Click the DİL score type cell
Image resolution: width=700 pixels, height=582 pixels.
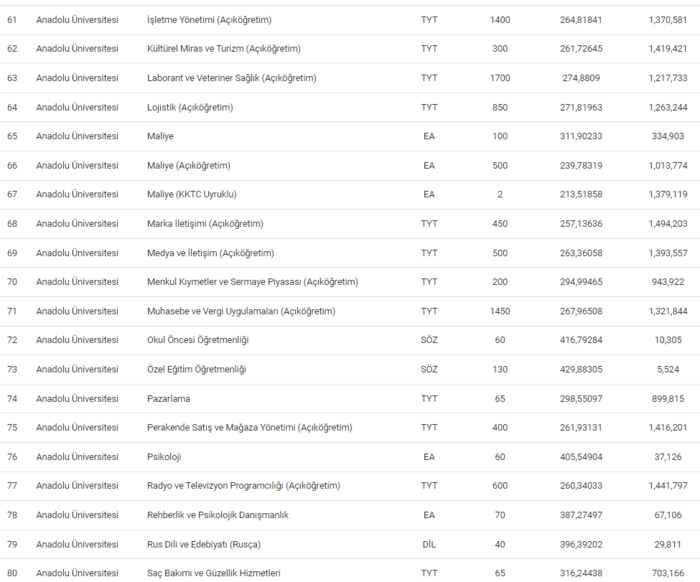pyautogui.click(x=429, y=544)
